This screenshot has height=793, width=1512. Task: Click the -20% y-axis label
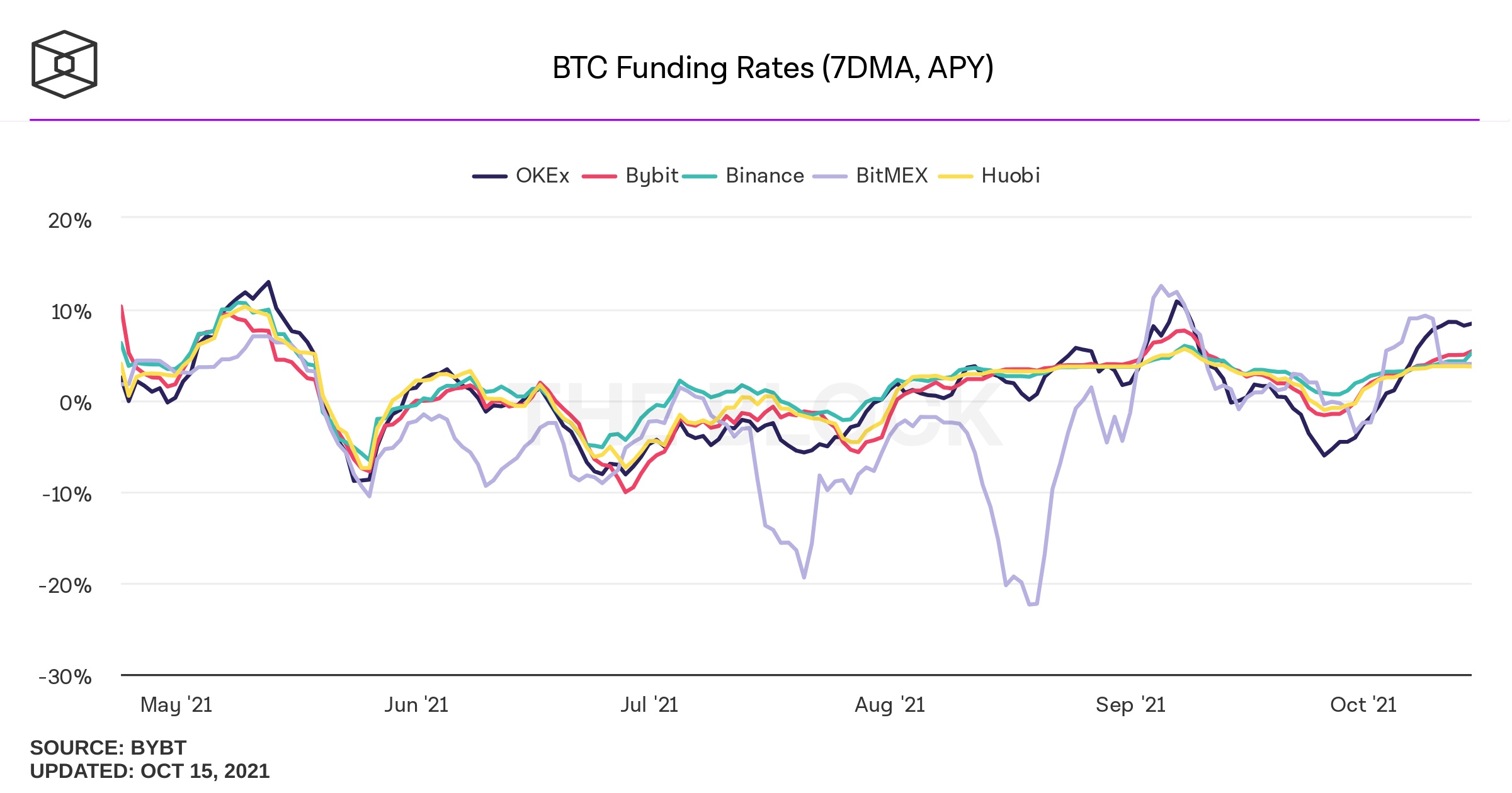tap(65, 586)
